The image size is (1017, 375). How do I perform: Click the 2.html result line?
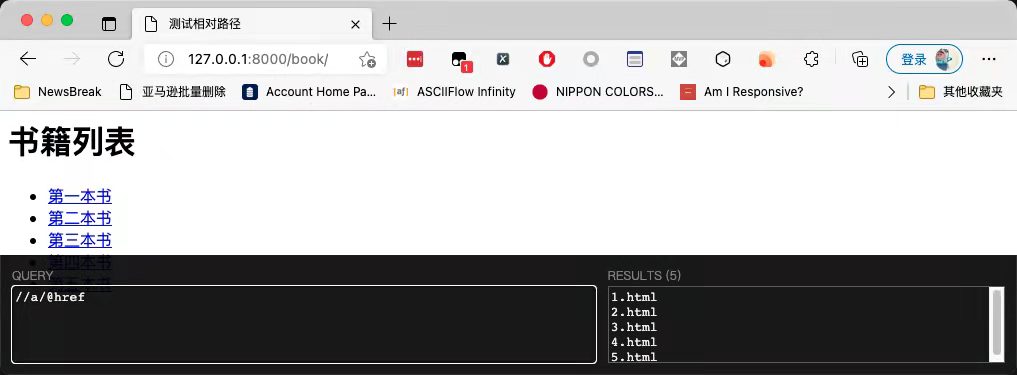634,312
